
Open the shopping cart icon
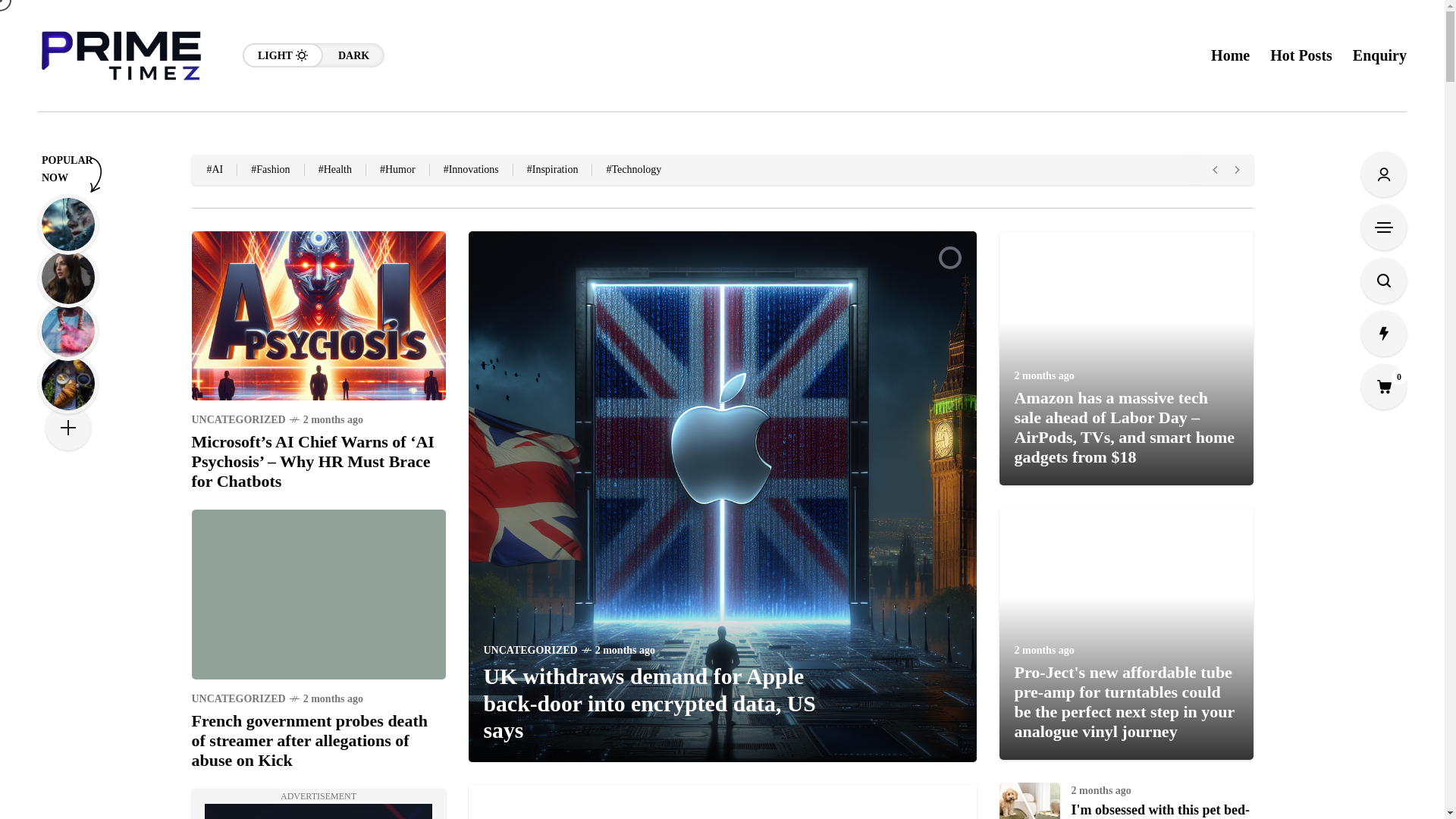[1383, 387]
